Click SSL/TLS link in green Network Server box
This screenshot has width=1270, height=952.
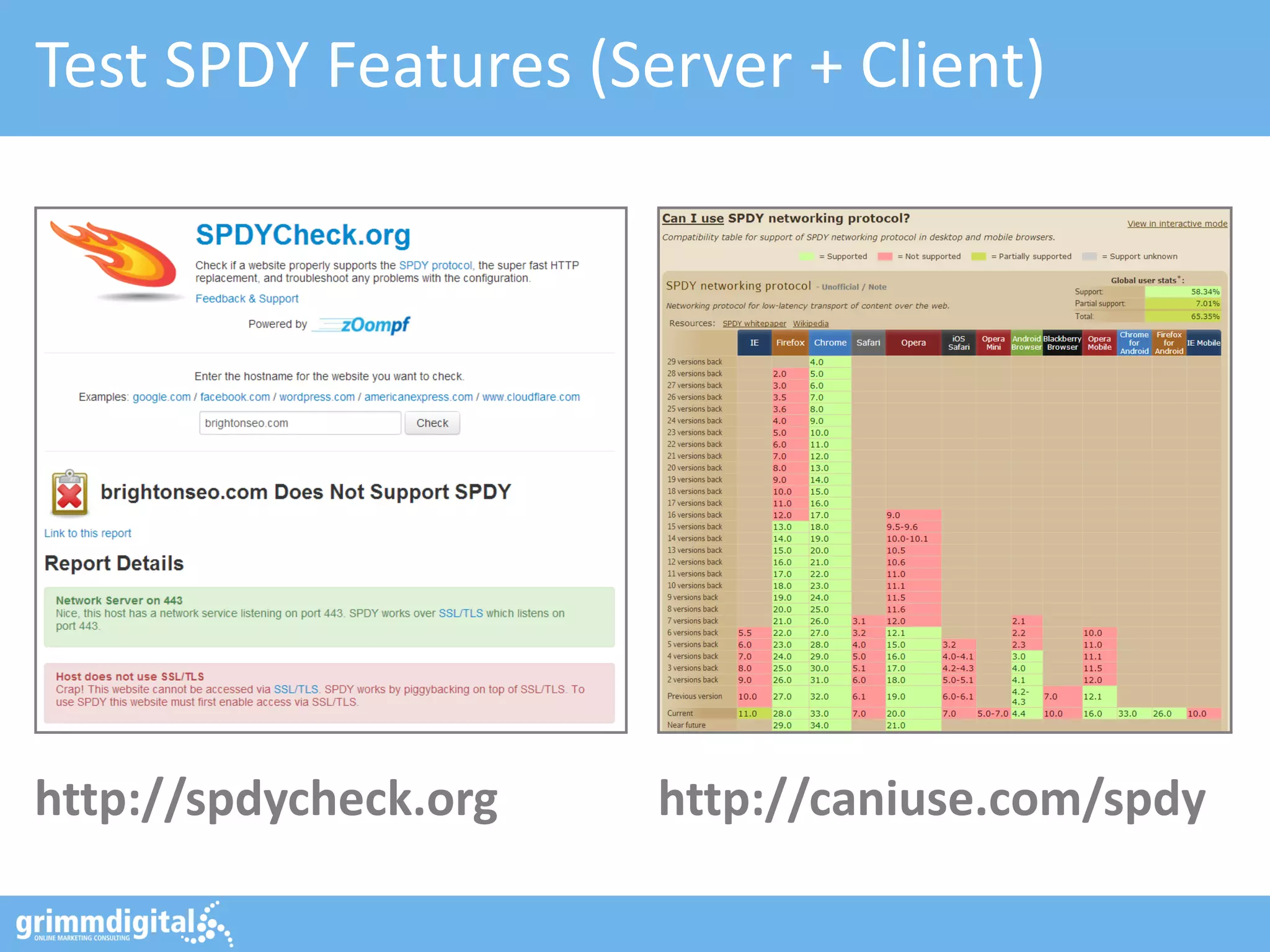[461, 614]
